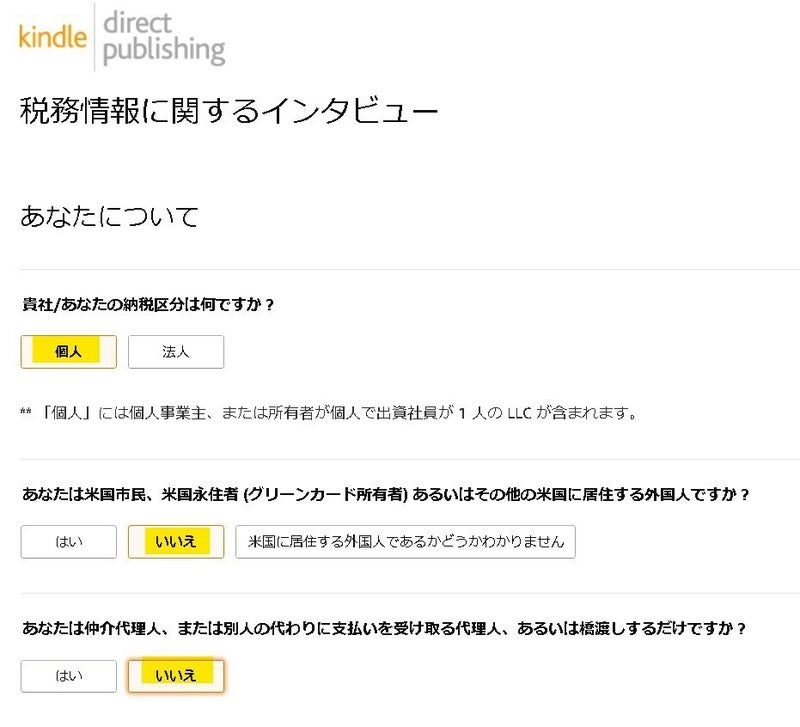Click the 納税区分は何ですか question label
The image size is (800, 727).
[147, 304]
